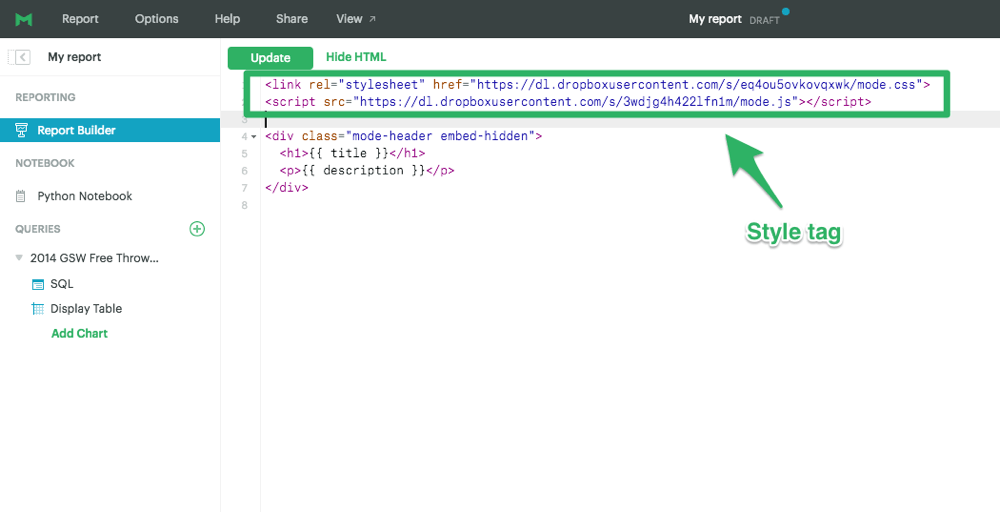The width and height of the screenshot is (1000, 512).
Task: Click the Hide HTML link
Action: (x=356, y=57)
